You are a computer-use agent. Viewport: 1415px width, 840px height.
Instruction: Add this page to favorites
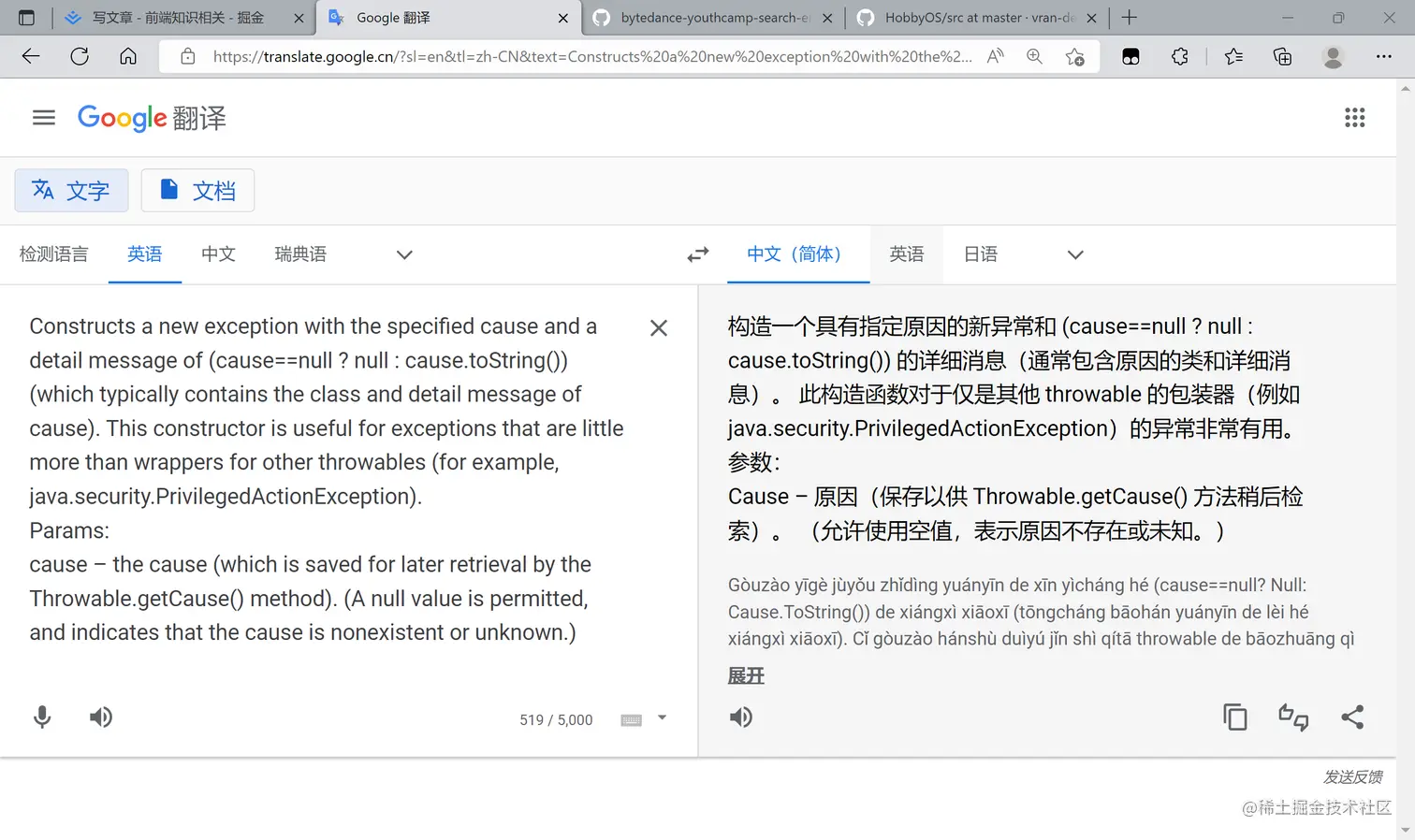tap(1075, 57)
